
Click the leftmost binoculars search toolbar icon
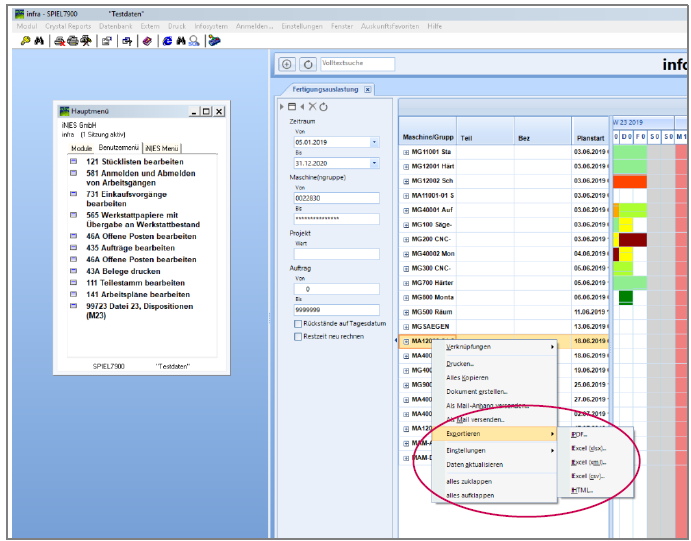(x=39, y=41)
